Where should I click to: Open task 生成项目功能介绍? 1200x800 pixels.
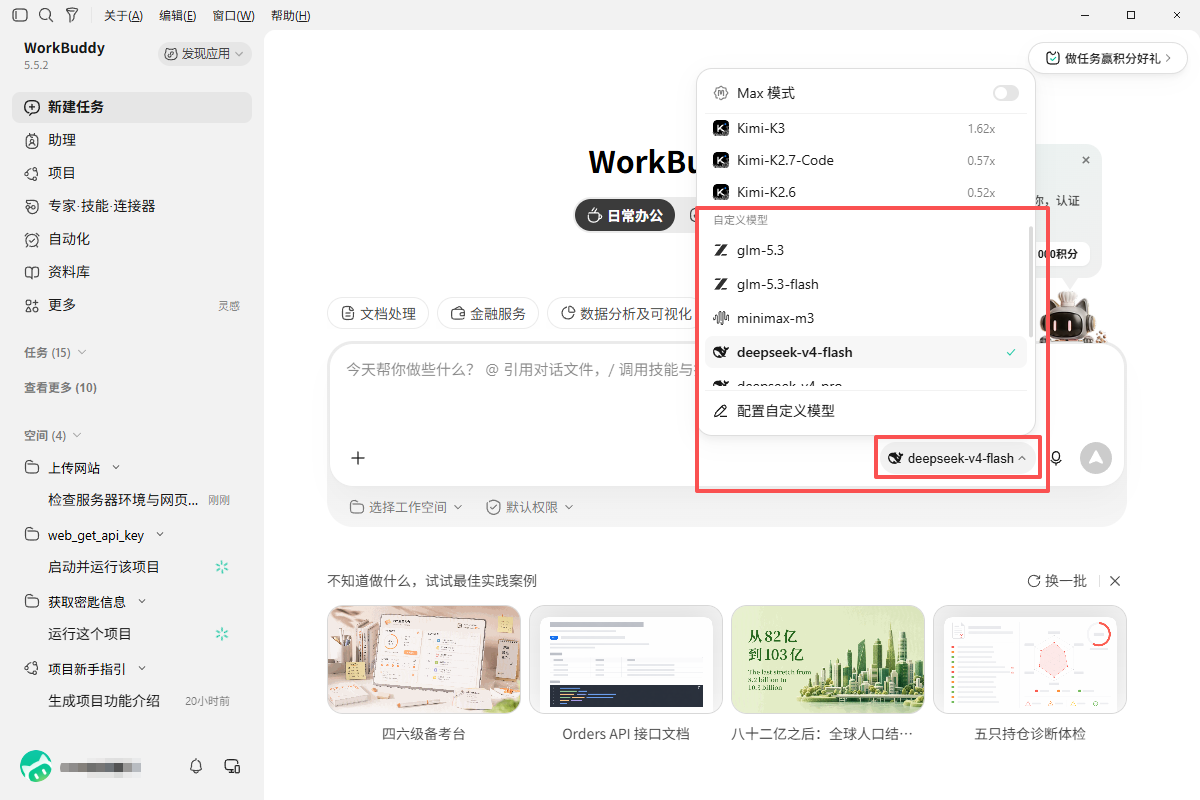point(104,701)
